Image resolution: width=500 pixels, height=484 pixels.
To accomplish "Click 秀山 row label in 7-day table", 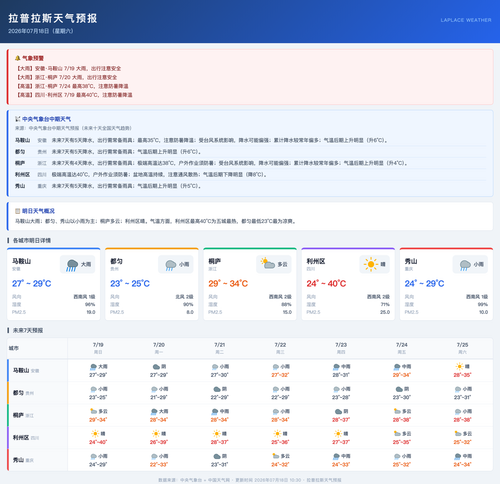I will (x=23, y=460).
